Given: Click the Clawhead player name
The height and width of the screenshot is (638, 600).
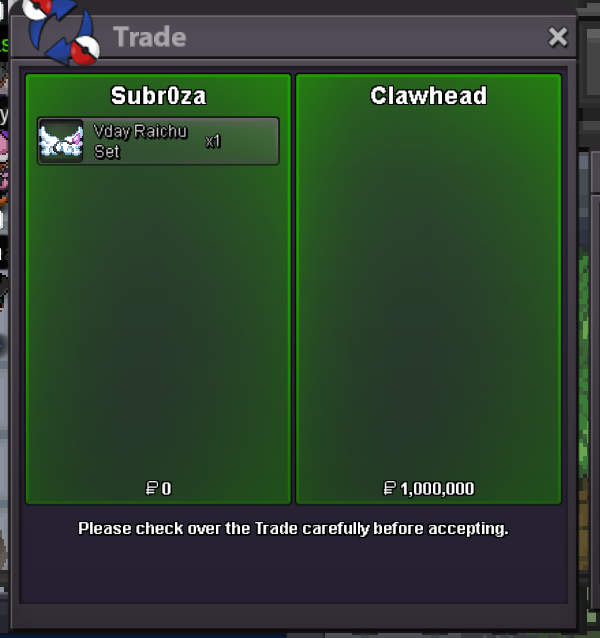Looking at the screenshot, I should 428,96.
